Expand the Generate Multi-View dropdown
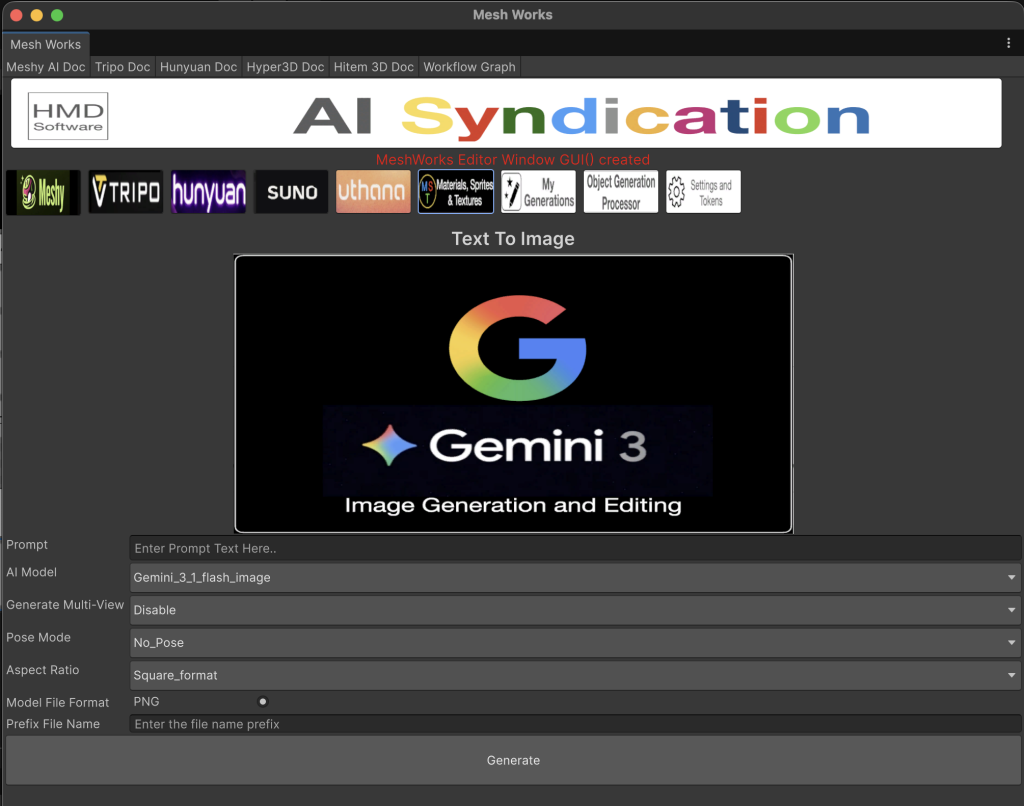Viewport: 1024px width, 806px height. pos(575,610)
